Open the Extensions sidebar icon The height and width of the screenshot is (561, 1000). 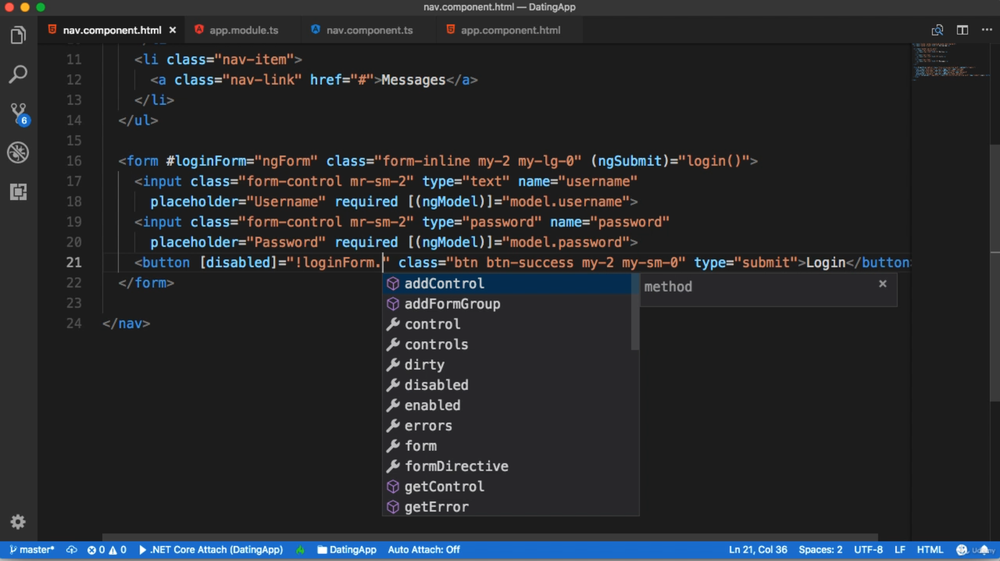[x=18, y=191]
